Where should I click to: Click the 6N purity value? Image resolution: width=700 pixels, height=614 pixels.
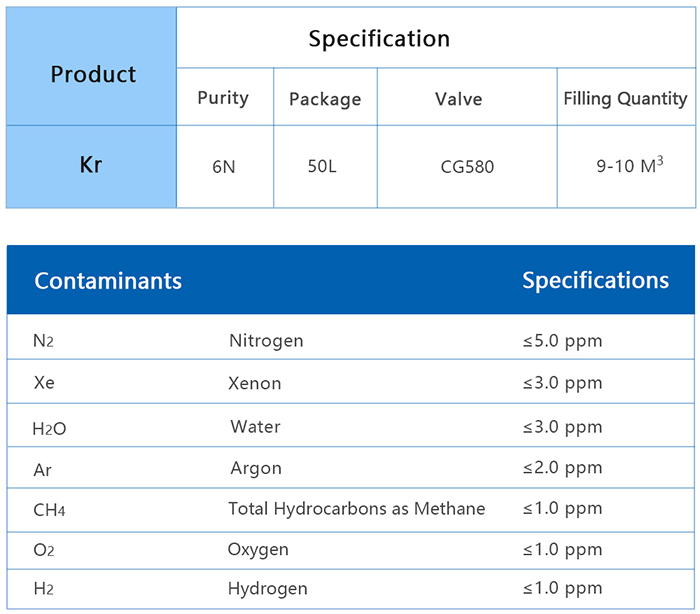(x=224, y=167)
